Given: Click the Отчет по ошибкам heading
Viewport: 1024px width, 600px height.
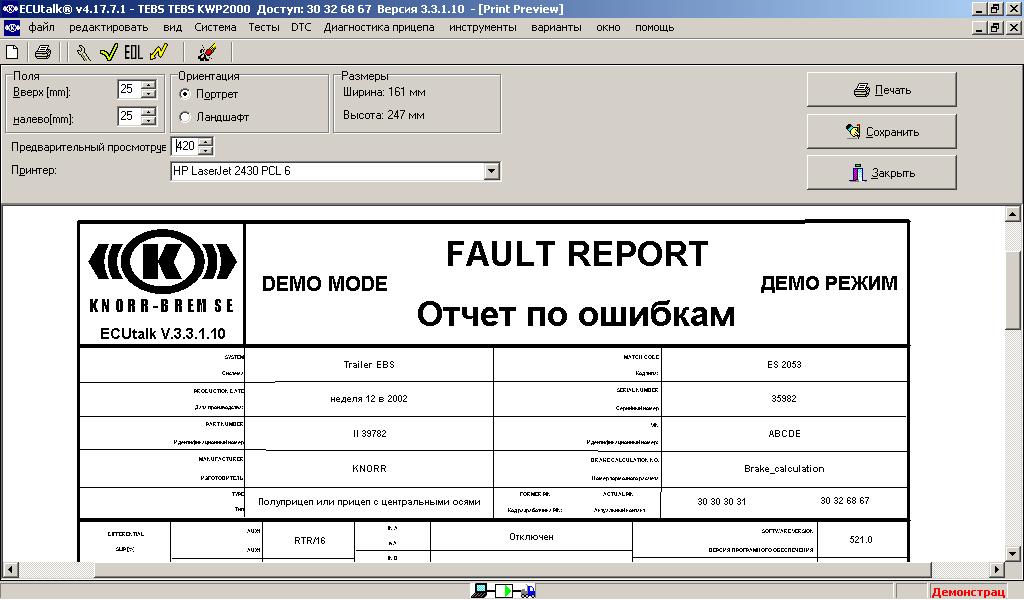Looking at the screenshot, I should pos(576,314).
